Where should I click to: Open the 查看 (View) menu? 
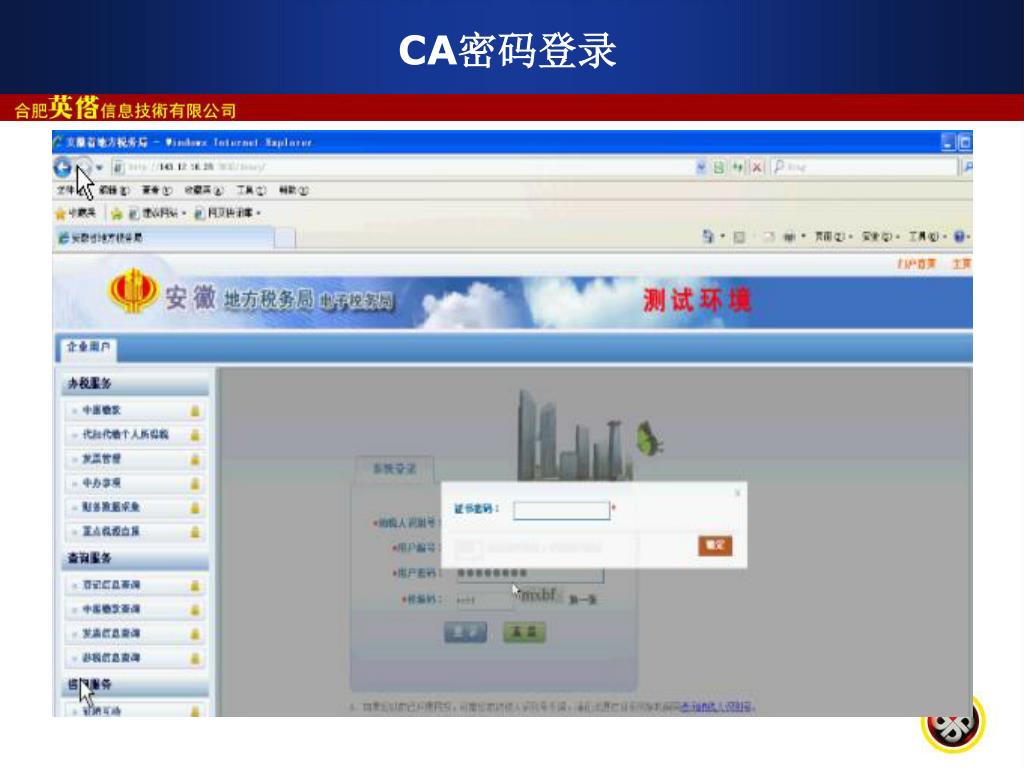[157, 190]
